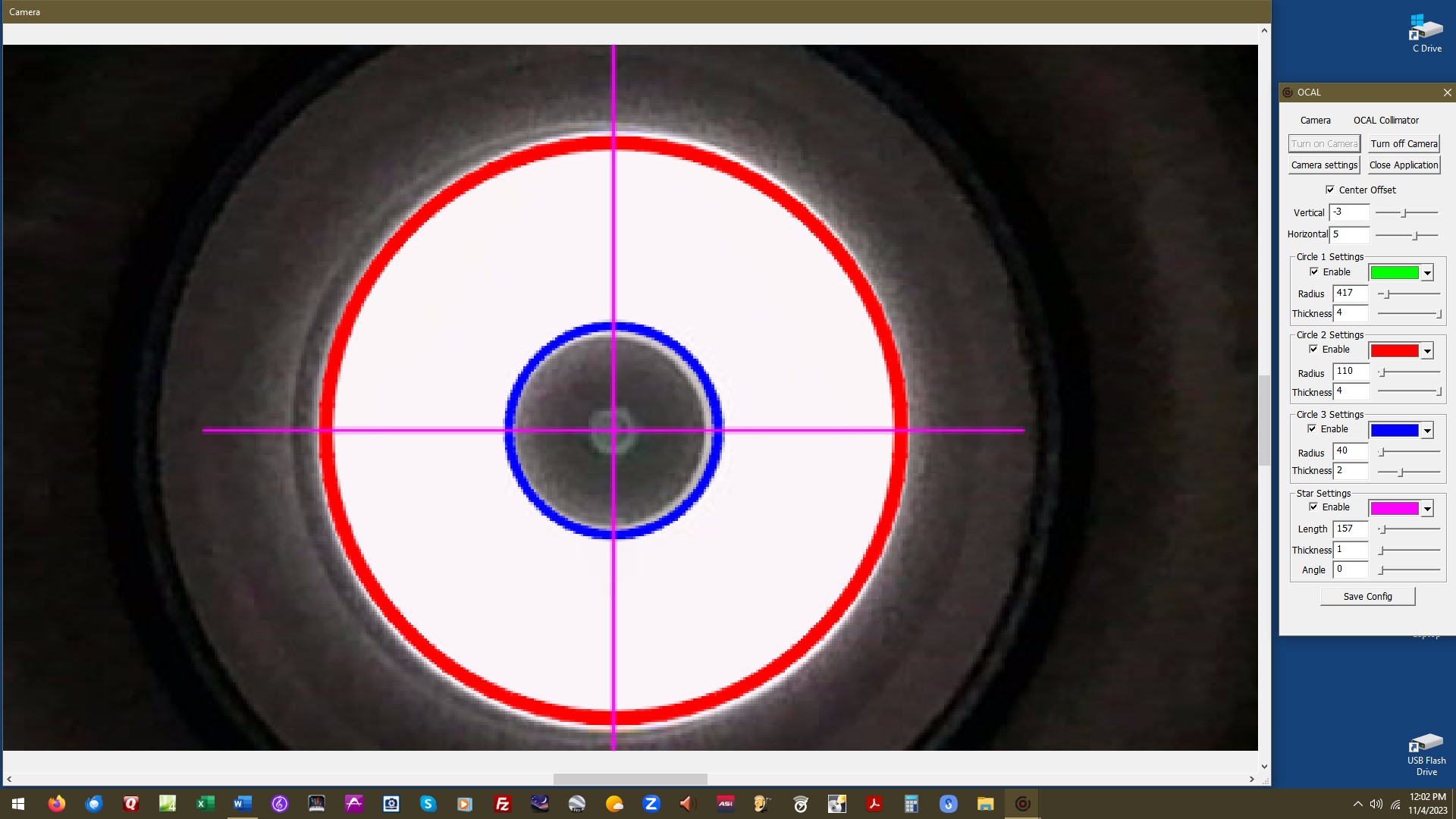Click the blue Circle 3 color swatch

[x=1394, y=430]
